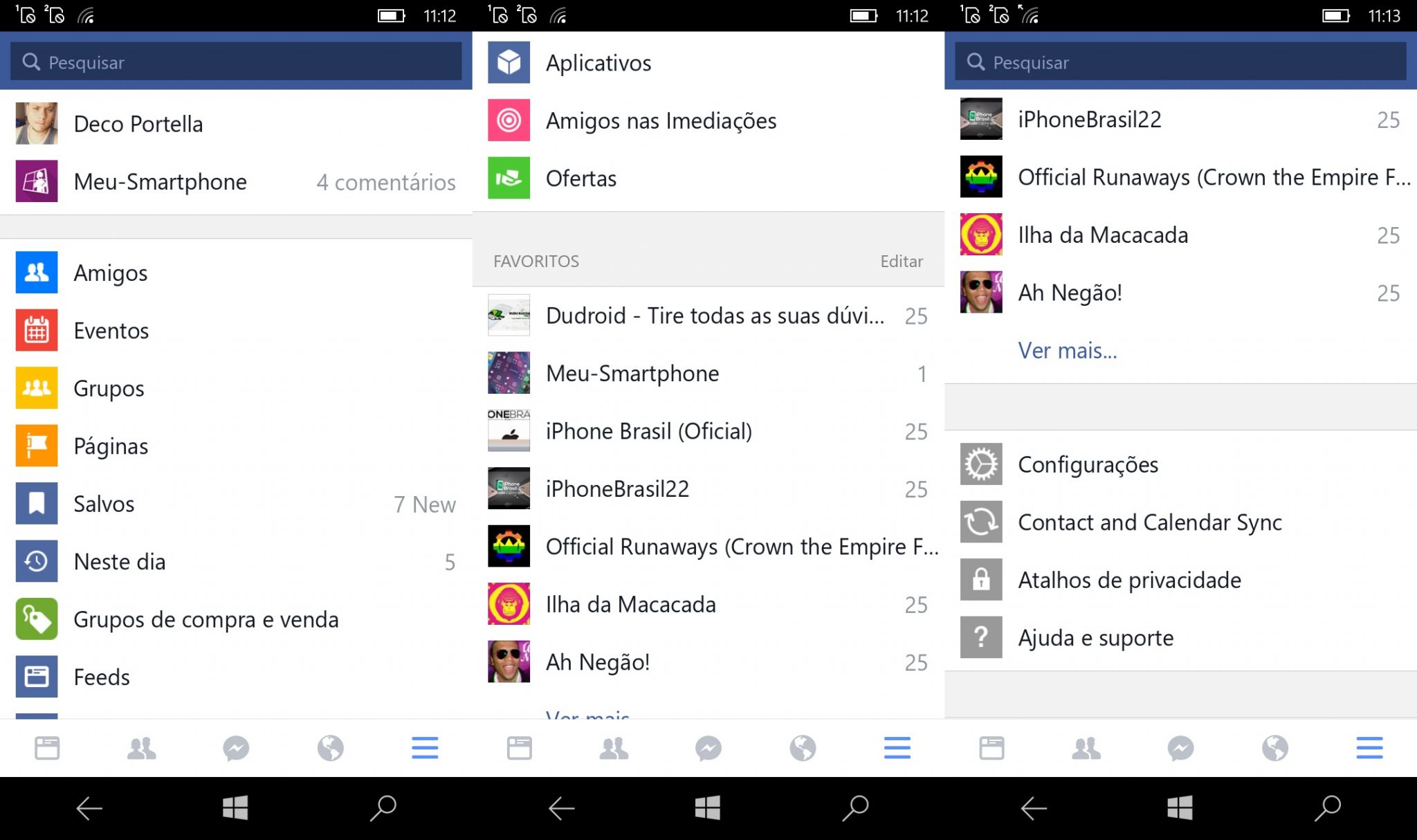The image size is (1417, 840).
Task: Select the hamburger menu tab on left screen
Action: pyautogui.click(x=425, y=748)
